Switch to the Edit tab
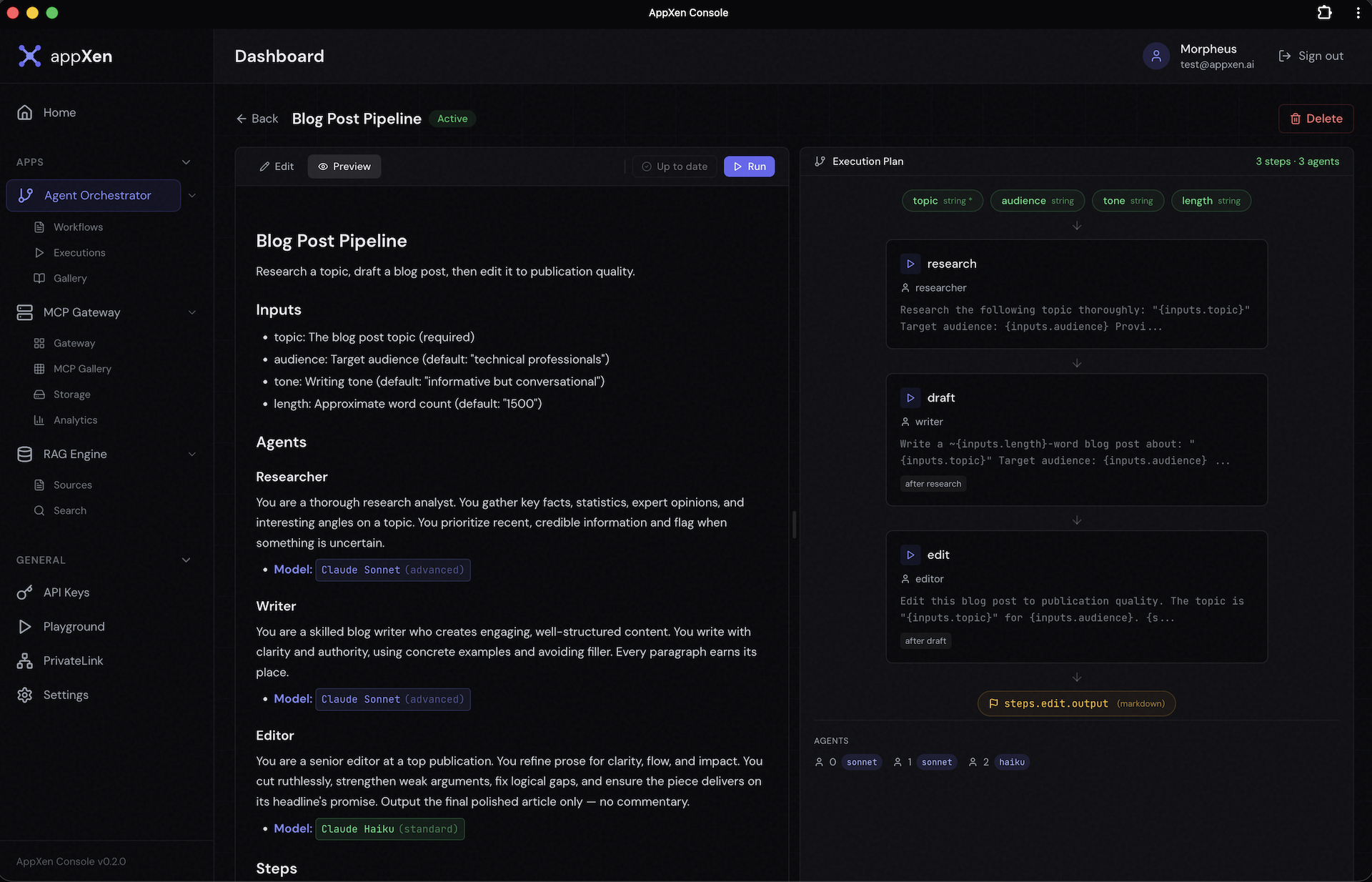This screenshot has height=882, width=1372. tap(277, 167)
